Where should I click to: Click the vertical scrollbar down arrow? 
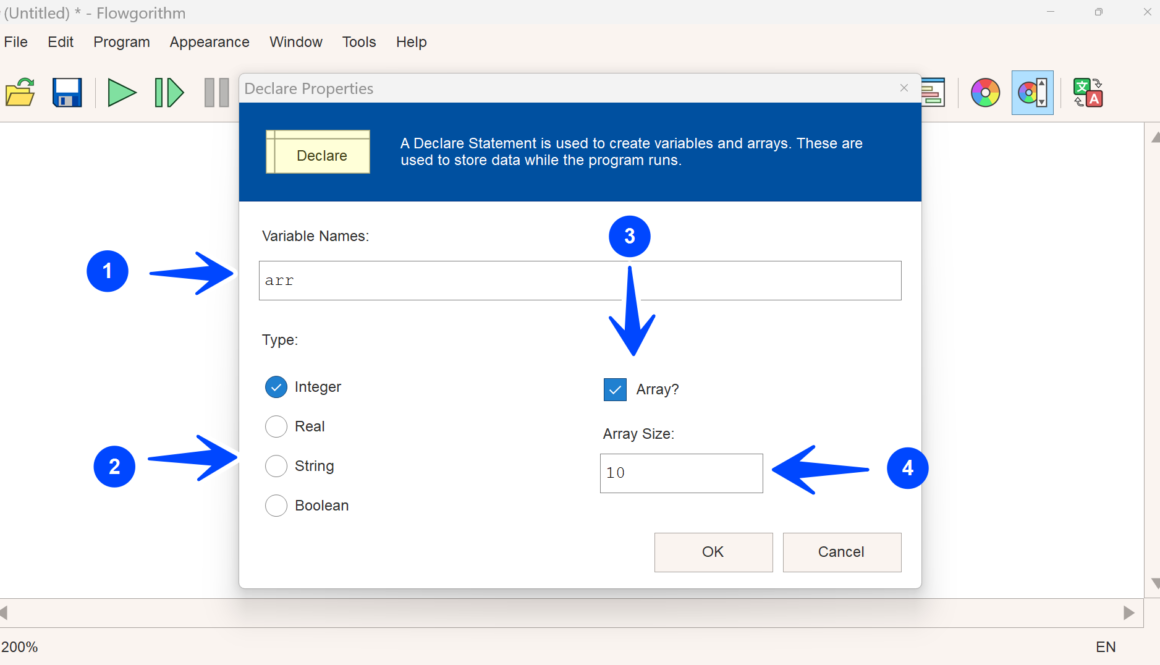click(x=1155, y=583)
